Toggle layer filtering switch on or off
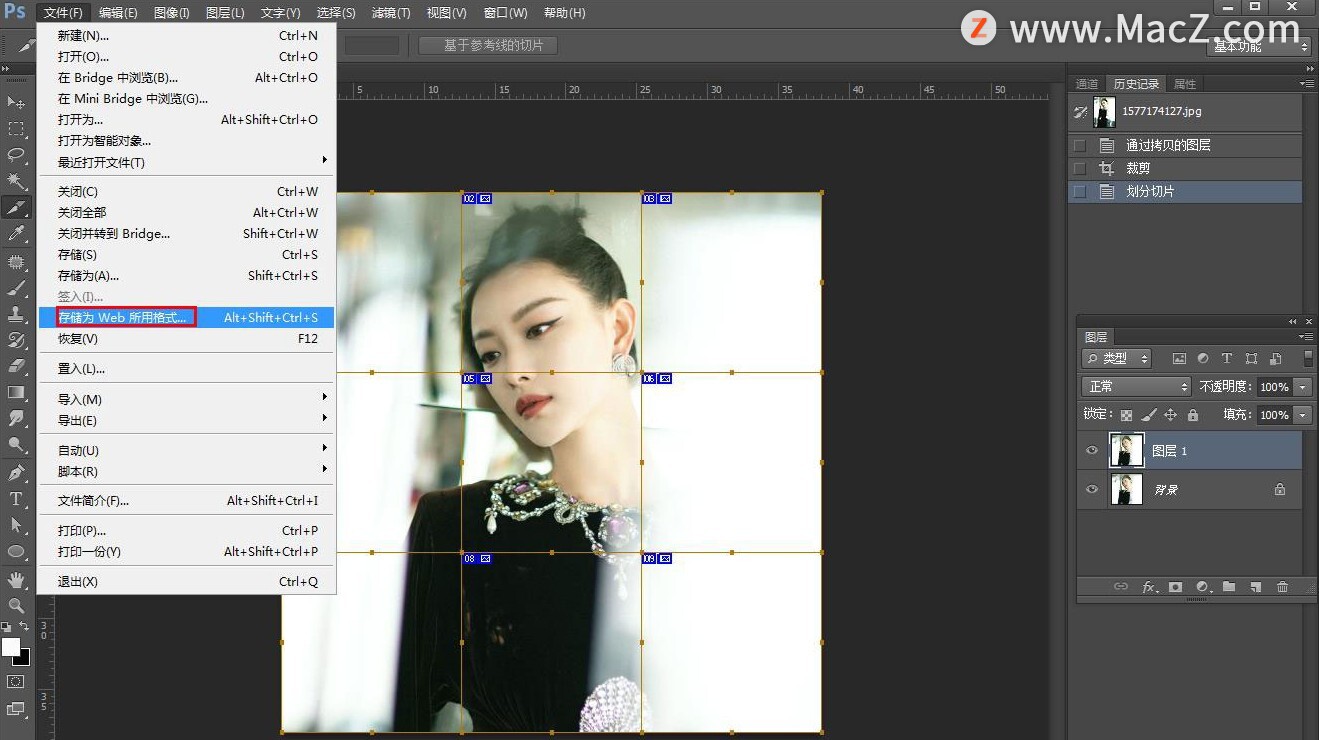The width and height of the screenshot is (1319, 740). 1309,358
